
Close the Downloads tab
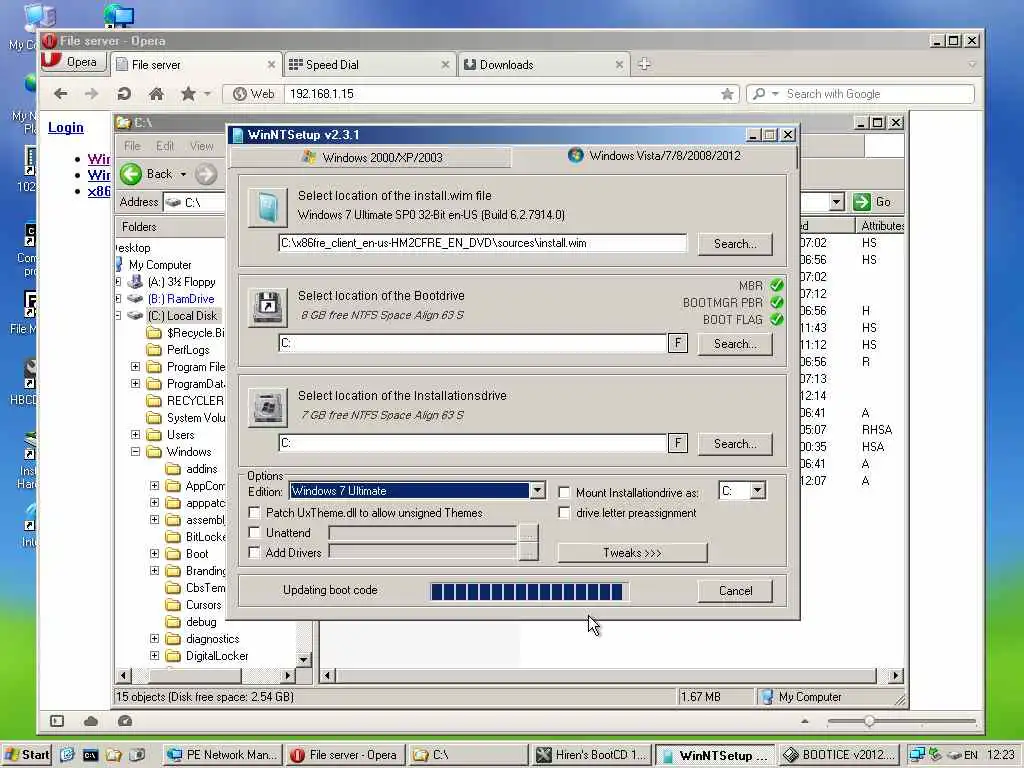[x=619, y=65]
